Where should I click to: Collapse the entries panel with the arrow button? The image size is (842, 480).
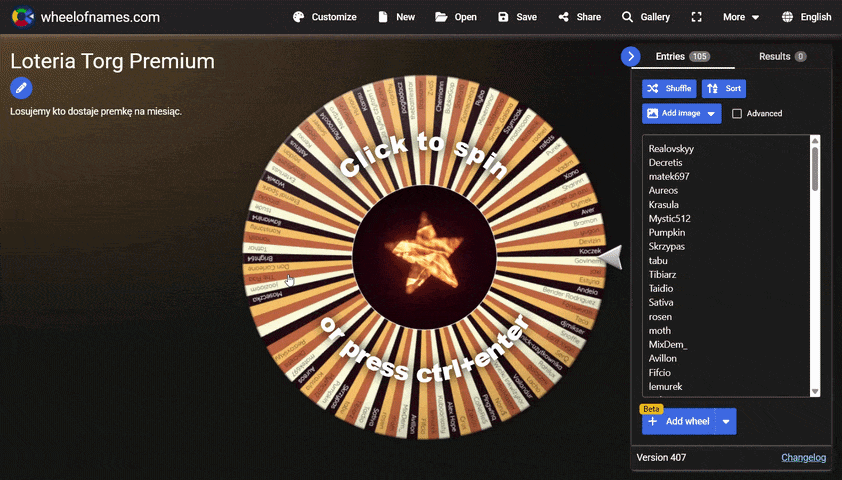coord(630,56)
